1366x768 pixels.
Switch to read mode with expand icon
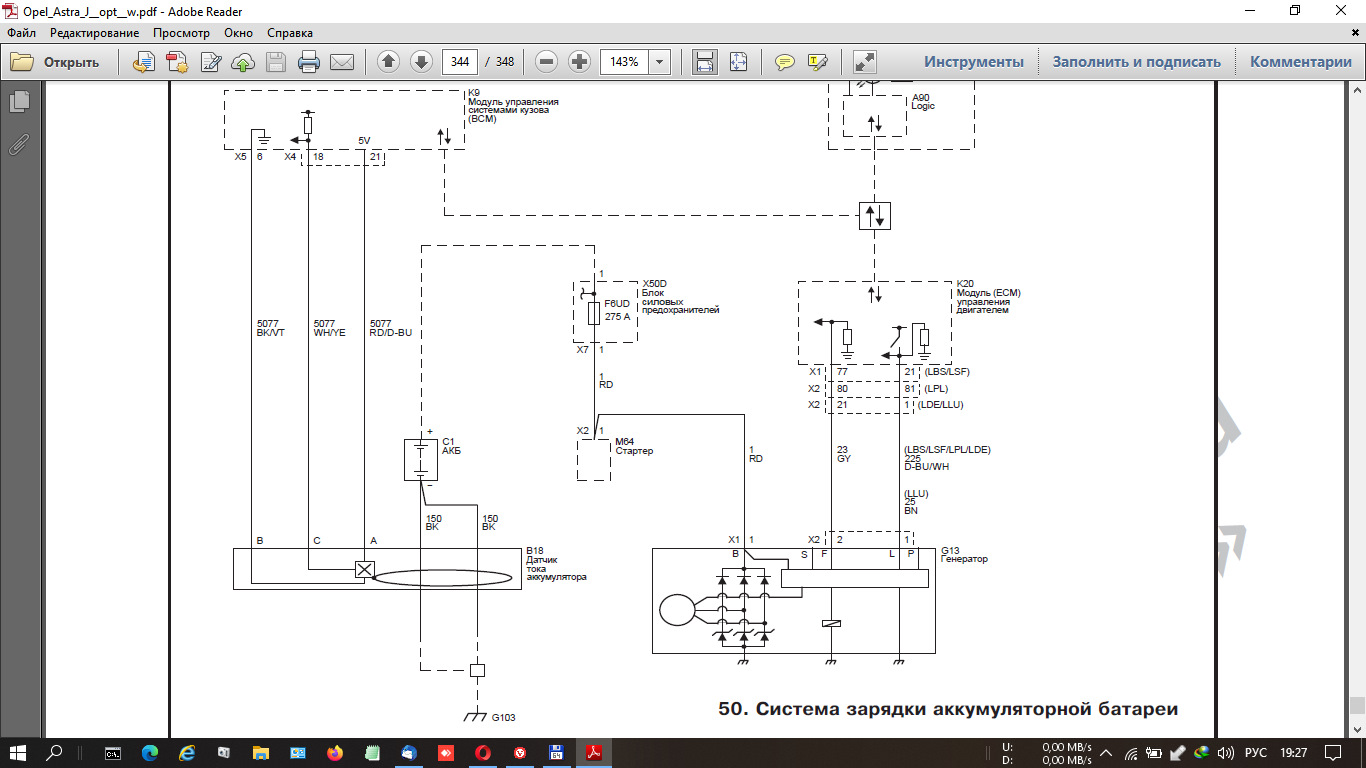tap(865, 62)
